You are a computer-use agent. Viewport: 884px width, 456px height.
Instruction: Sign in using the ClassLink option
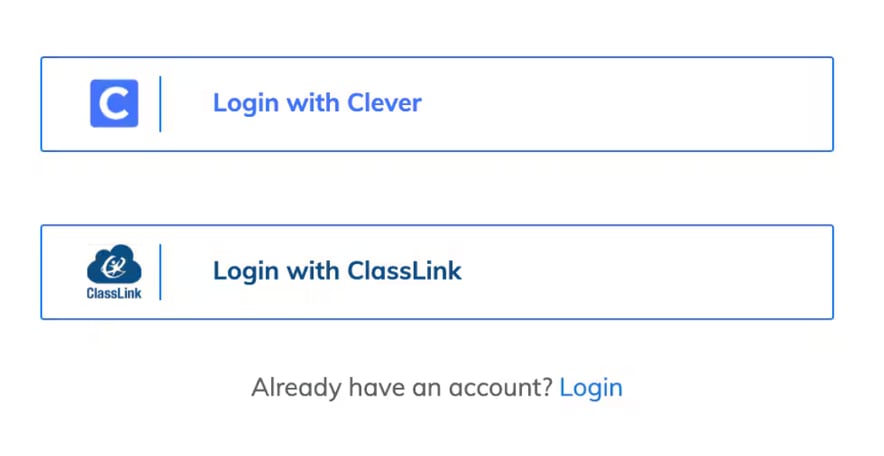point(437,272)
